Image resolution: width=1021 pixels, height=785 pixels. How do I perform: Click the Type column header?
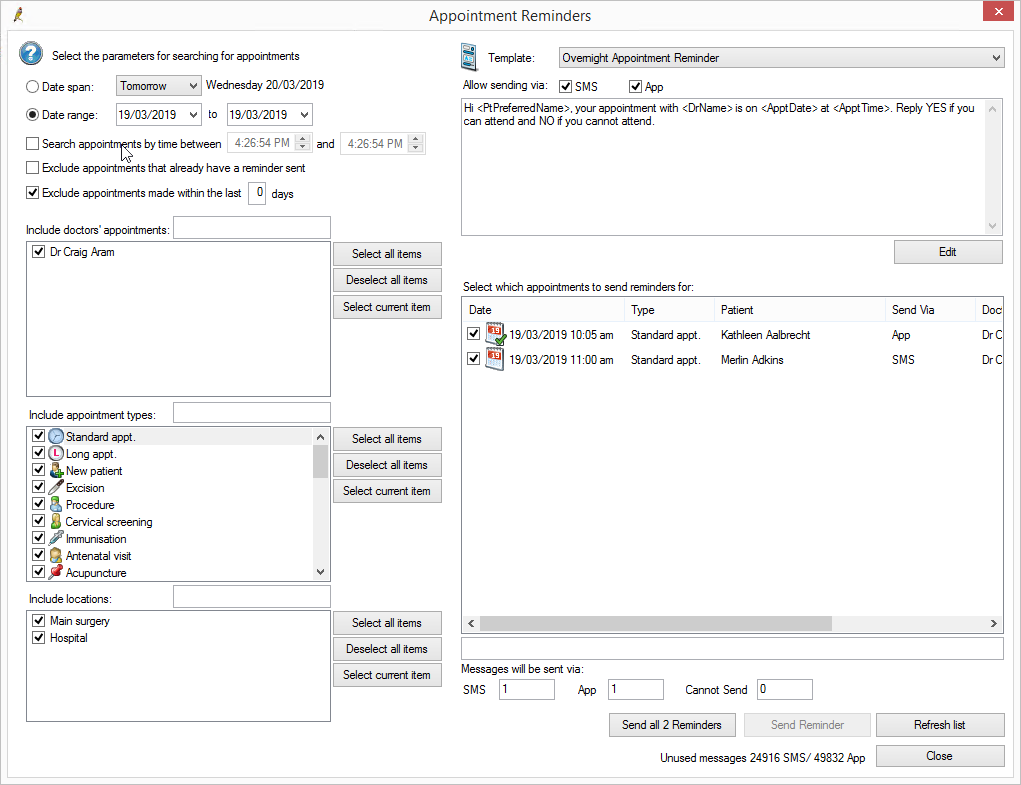click(669, 310)
